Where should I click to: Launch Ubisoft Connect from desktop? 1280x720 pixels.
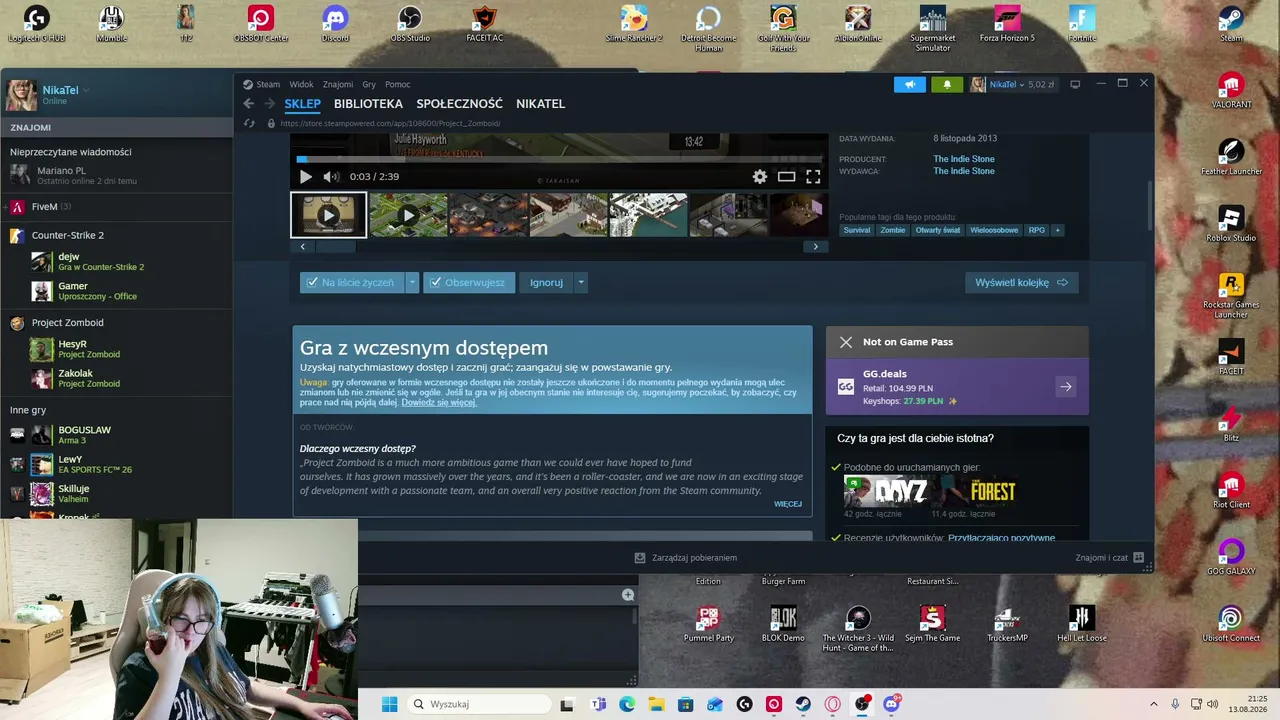[x=1231, y=624]
